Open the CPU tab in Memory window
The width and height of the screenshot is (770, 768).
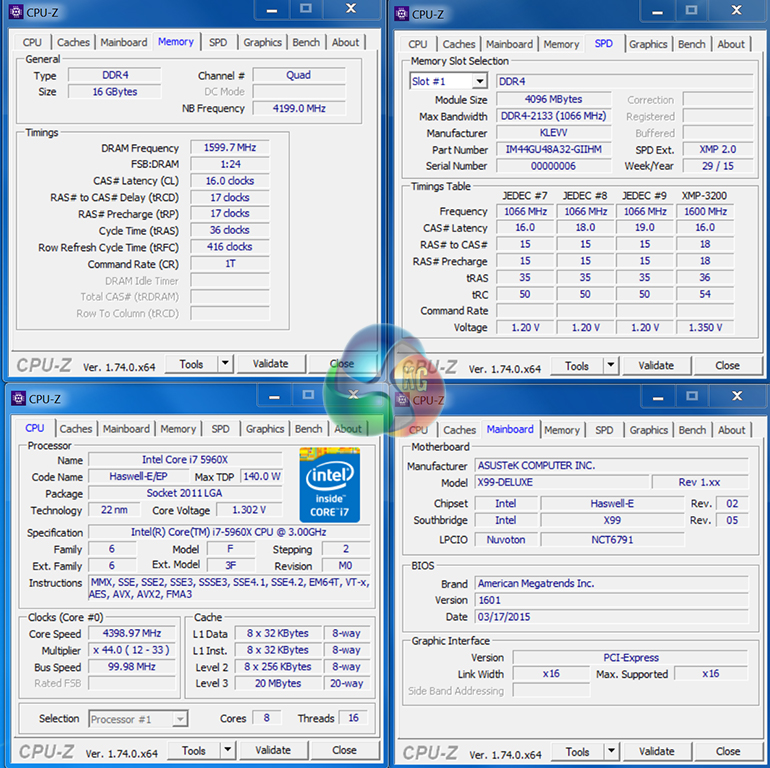[x=32, y=43]
